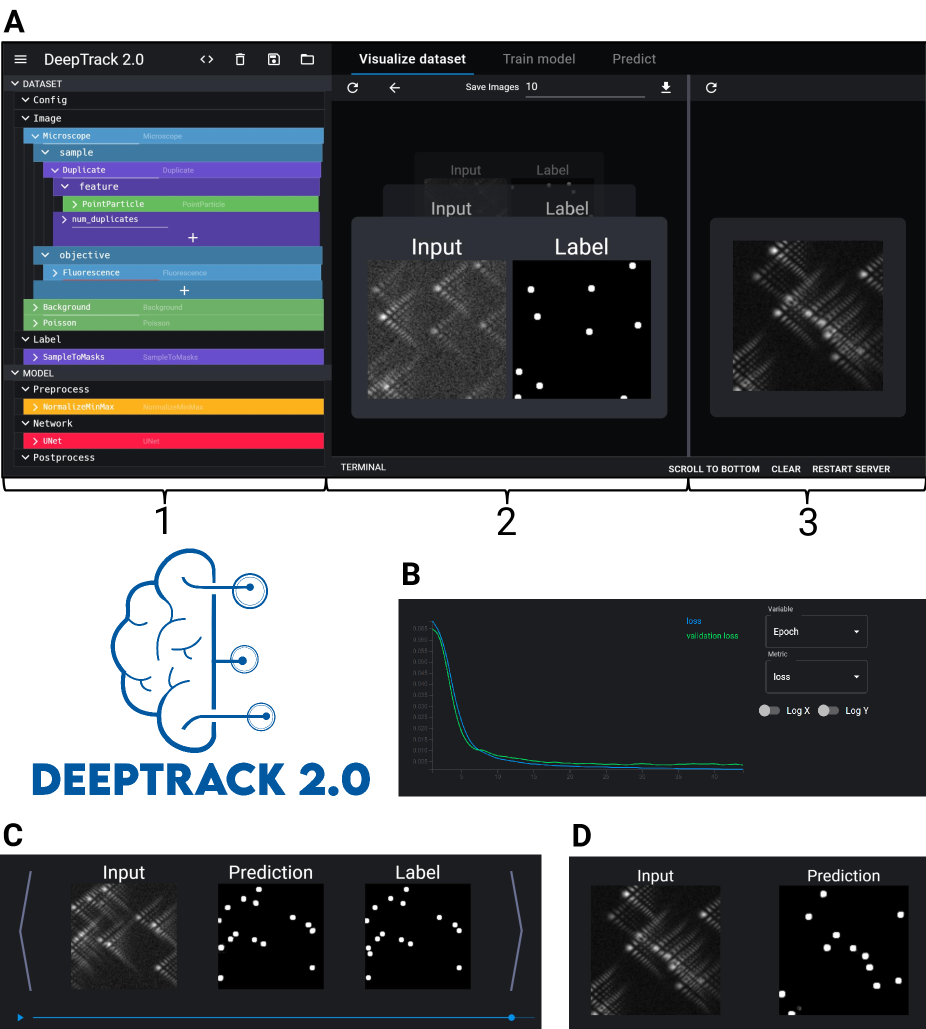Toggle the Log Y switch
Screen dimensions: 926x1029
tap(828, 711)
